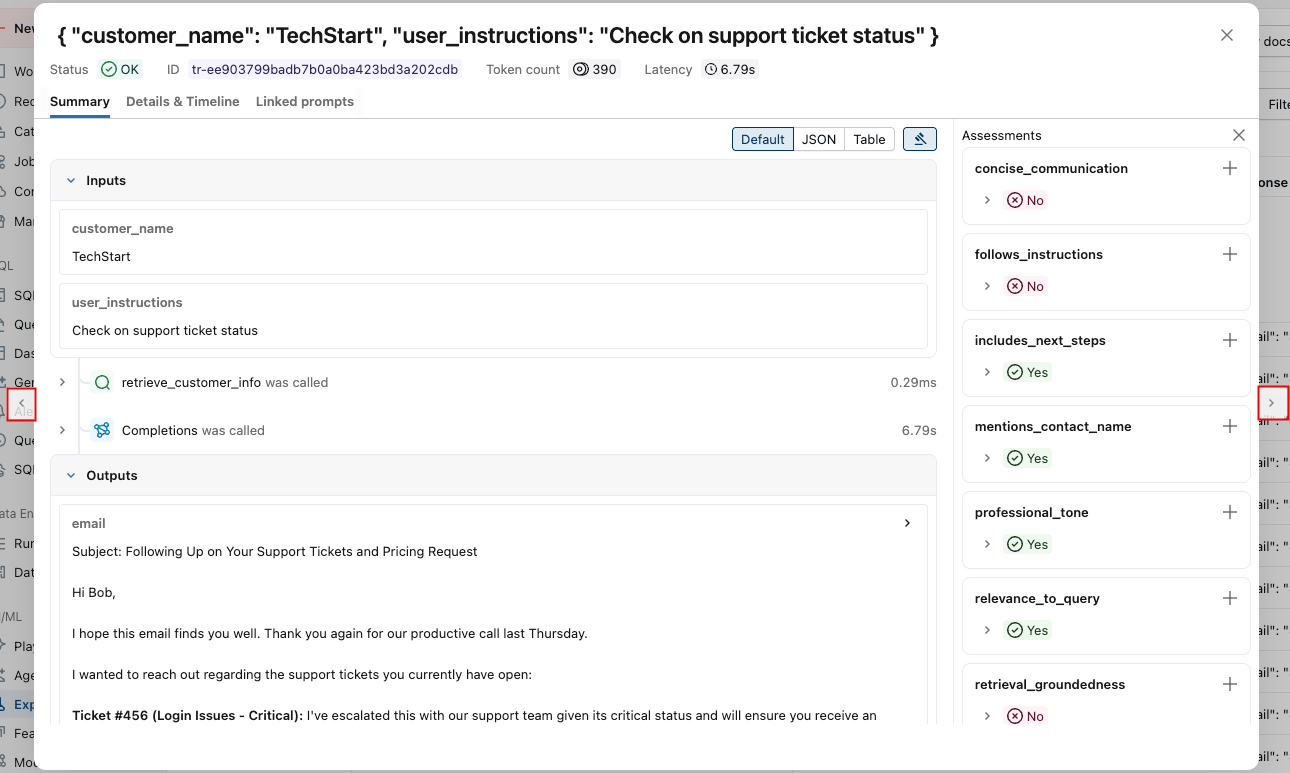Open Experiments in the left sidebar
This screenshot has width=1290, height=773.
(22, 704)
